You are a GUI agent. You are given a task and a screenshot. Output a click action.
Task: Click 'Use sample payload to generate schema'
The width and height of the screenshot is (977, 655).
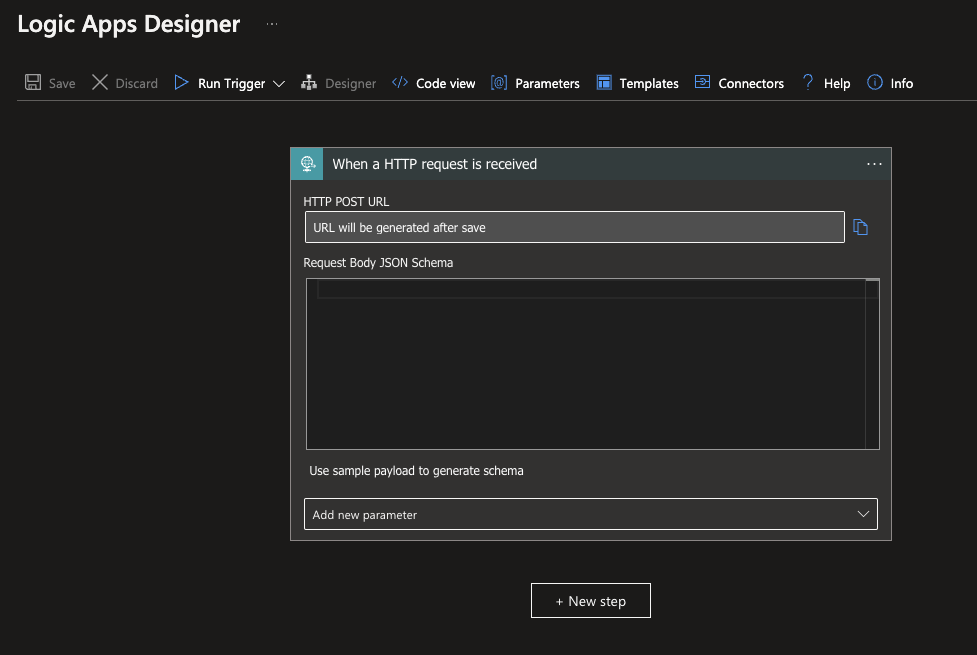pyautogui.click(x=416, y=471)
